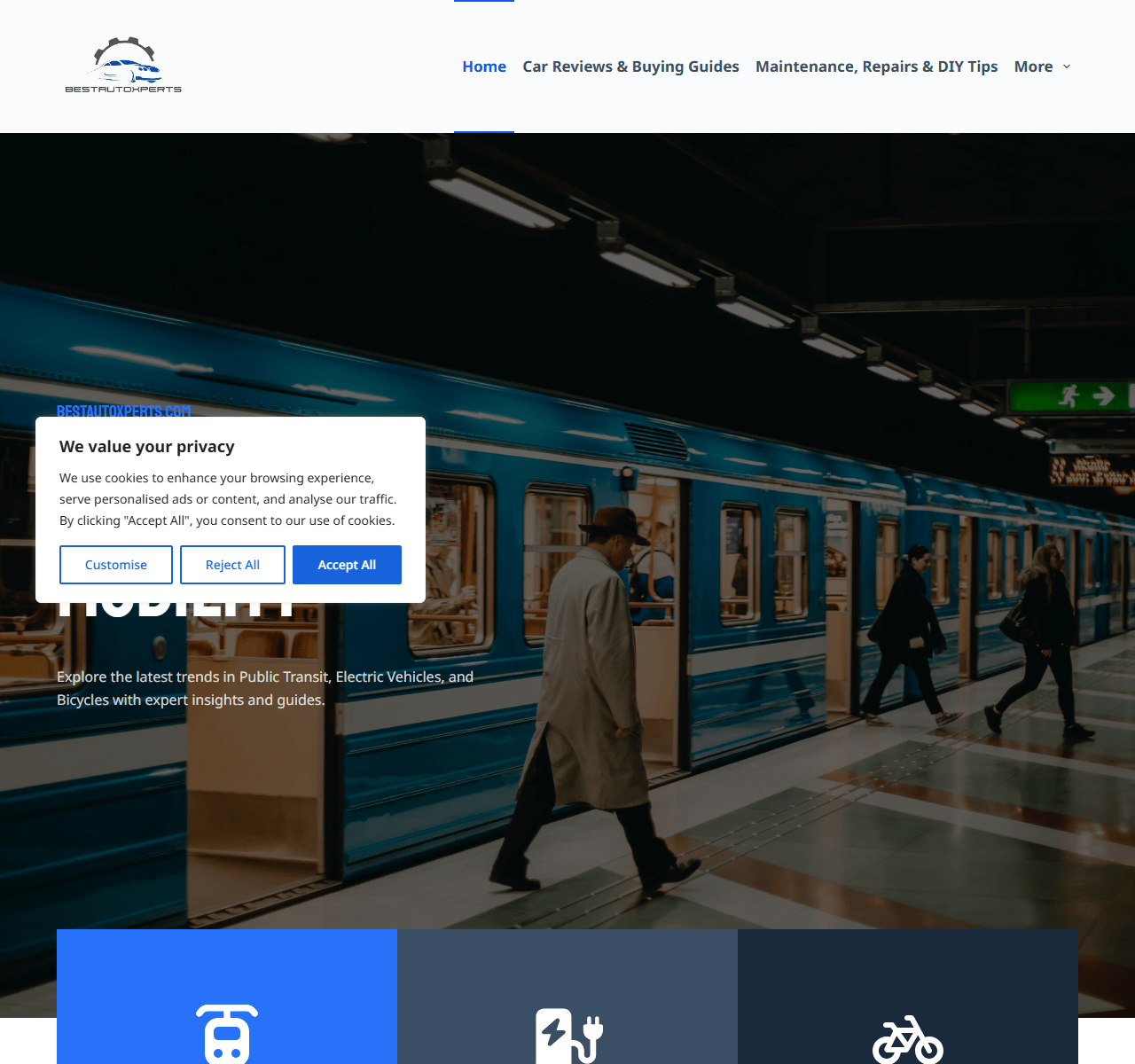Expand the chevron arrow beside More
The width and height of the screenshot is (1135, 1064).
tap(1067, 66)
